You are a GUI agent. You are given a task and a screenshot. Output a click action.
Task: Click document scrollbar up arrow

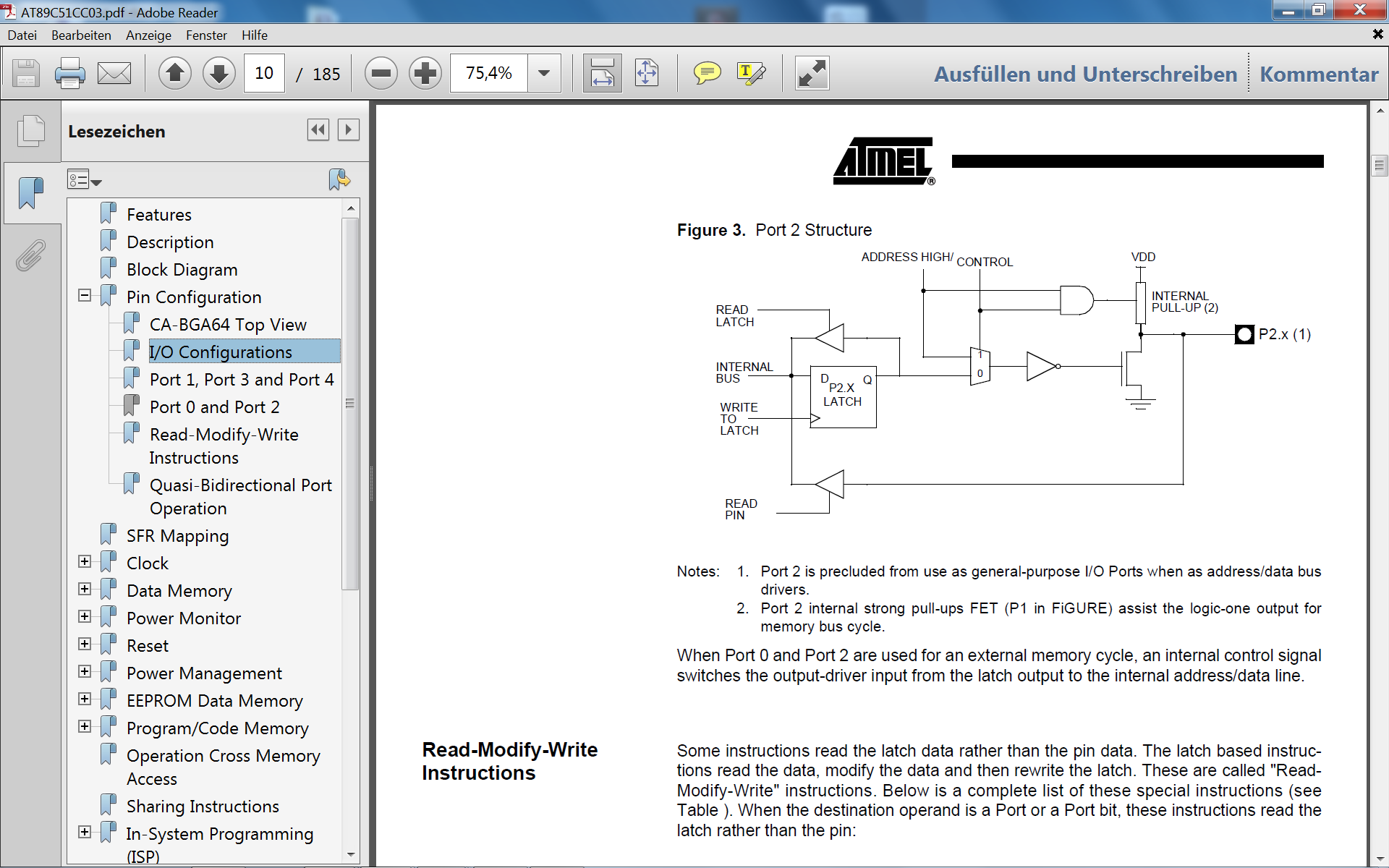(x=1380, y=111)
